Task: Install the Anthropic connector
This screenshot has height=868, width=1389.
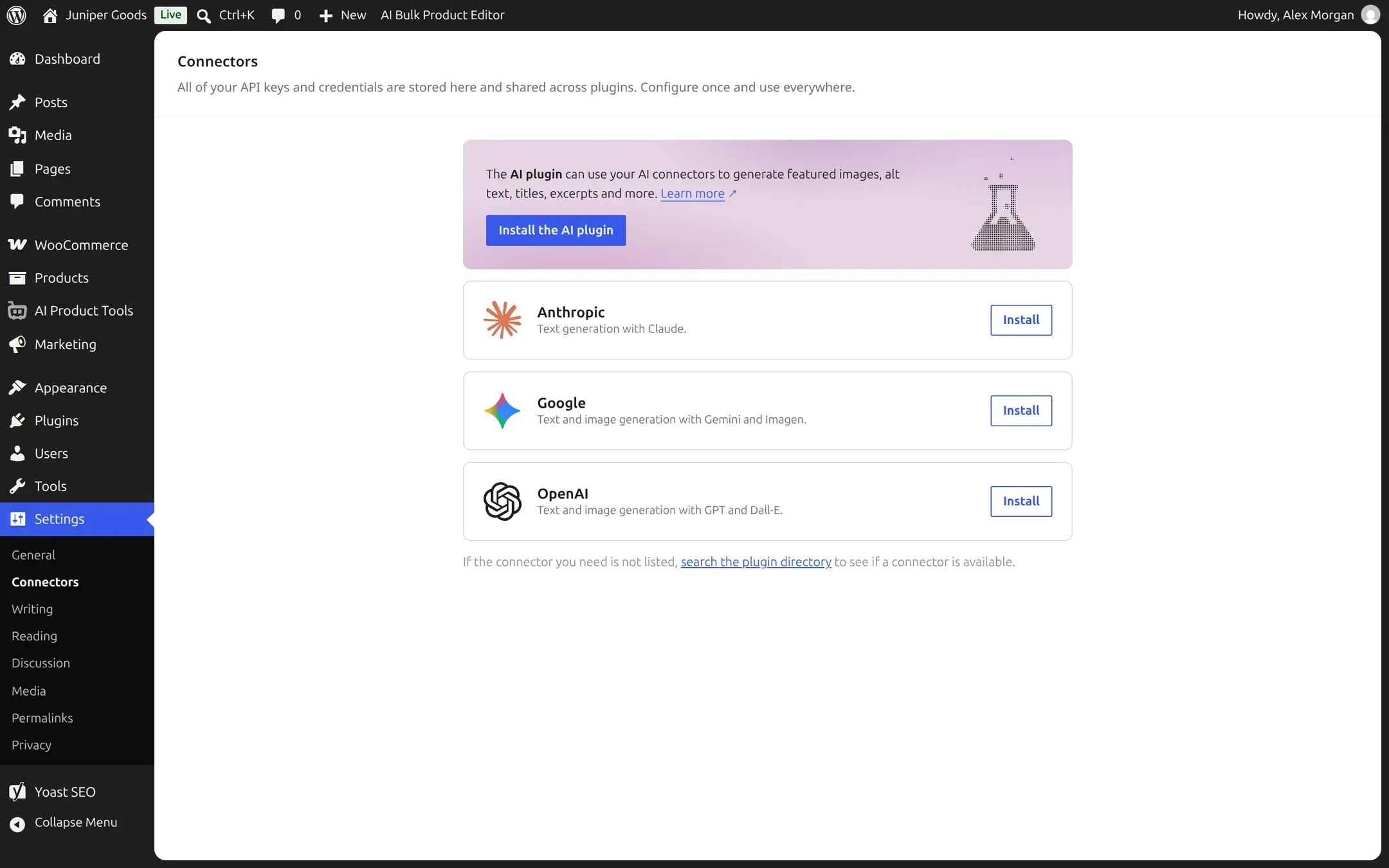Action: (1021, 320)
